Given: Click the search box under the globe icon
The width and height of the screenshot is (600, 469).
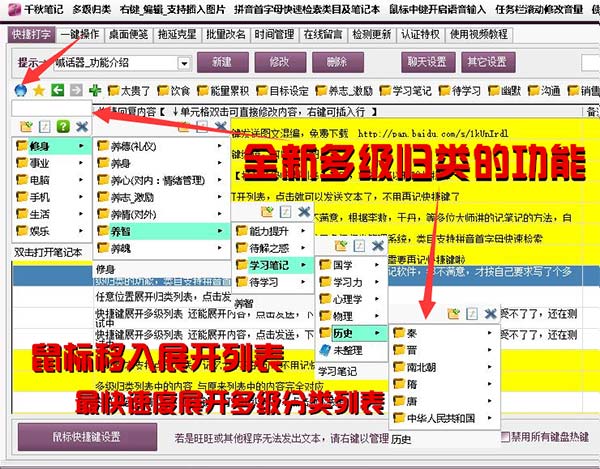Looking at the screenshot, I should point(52,109).
